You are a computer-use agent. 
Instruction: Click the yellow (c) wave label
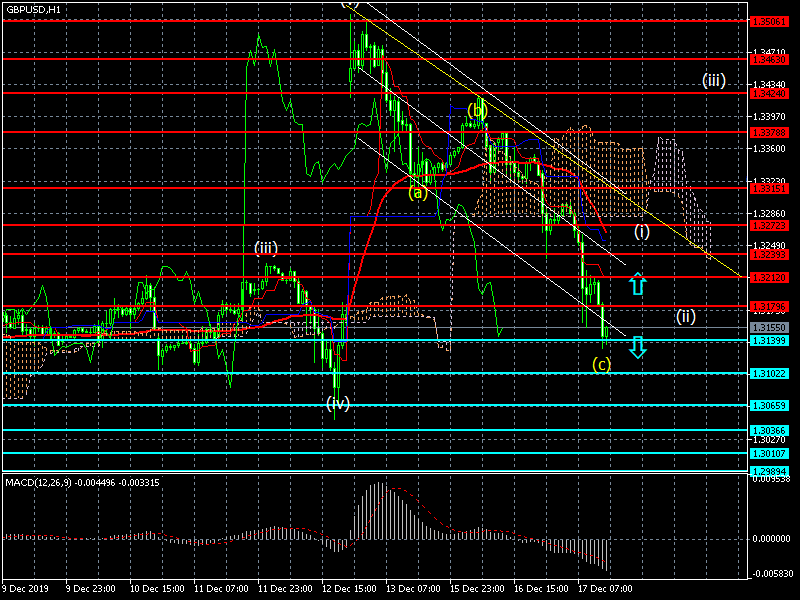click(602, 364)
